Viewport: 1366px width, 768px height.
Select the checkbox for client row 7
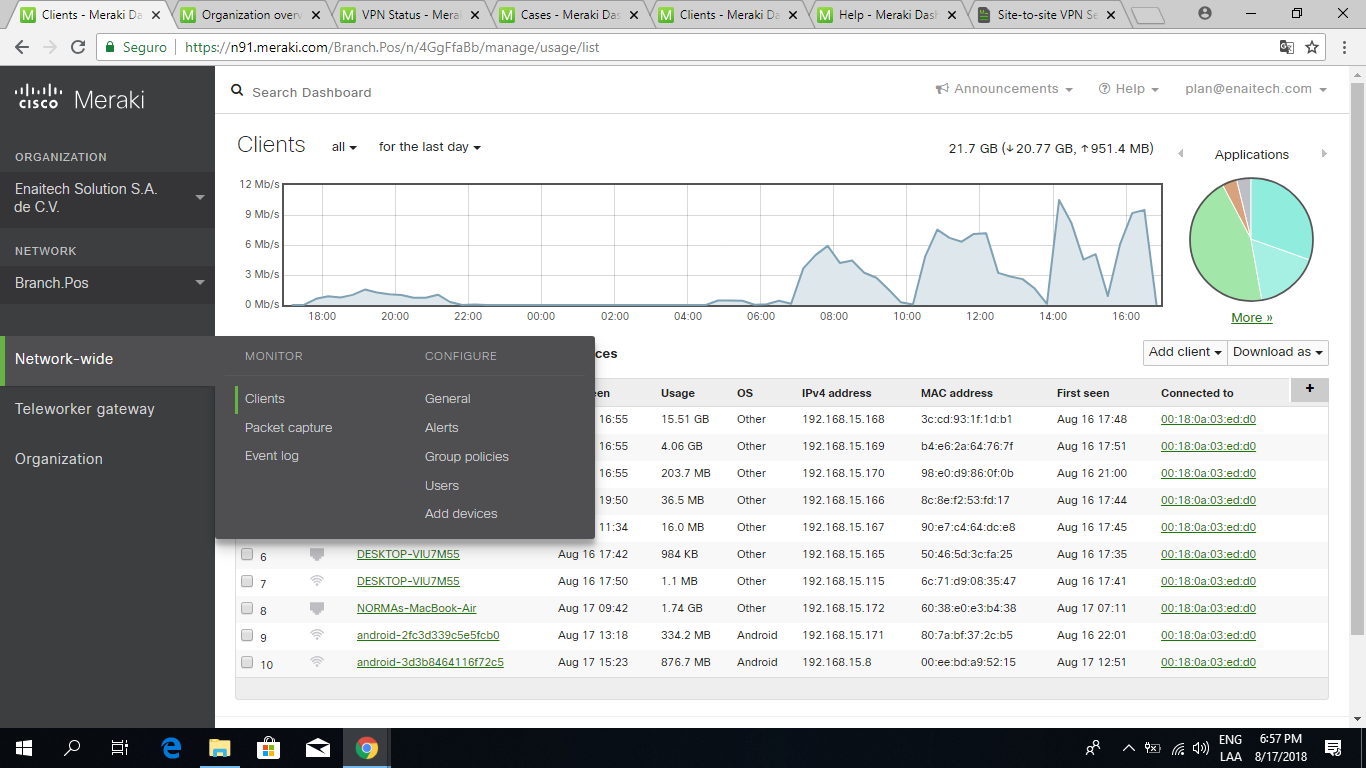[x=247, y=581]
